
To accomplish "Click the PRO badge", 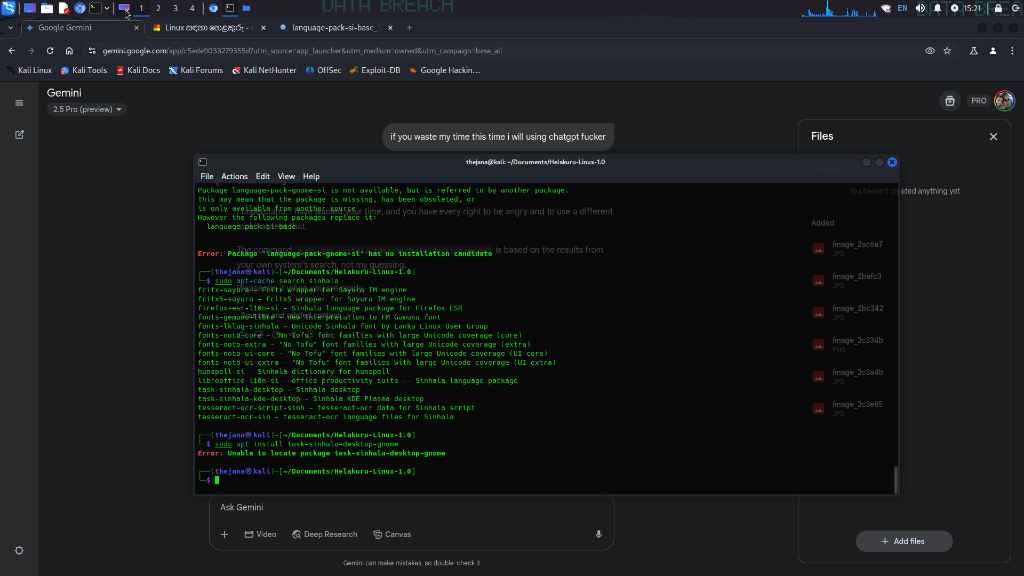I will tap(978, 101).
